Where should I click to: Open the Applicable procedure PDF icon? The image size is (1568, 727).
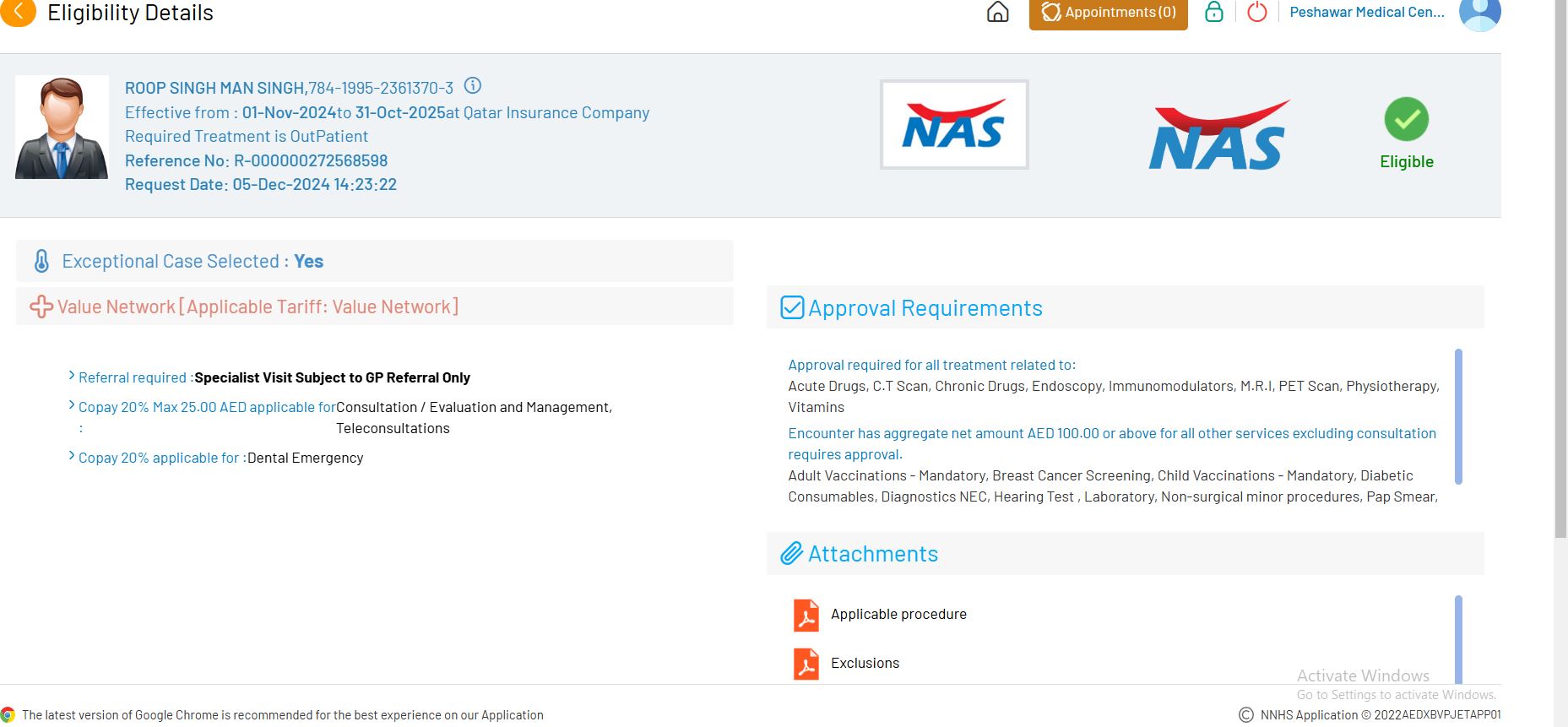coord(806,615)
